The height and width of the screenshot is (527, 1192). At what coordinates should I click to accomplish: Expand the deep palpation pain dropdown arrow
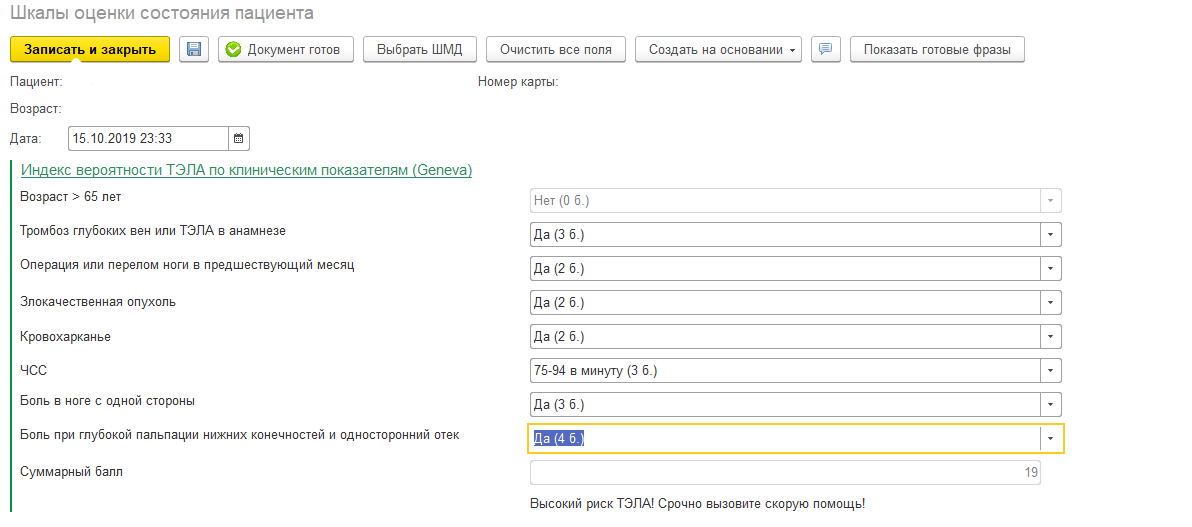(x=1050, y=438)
